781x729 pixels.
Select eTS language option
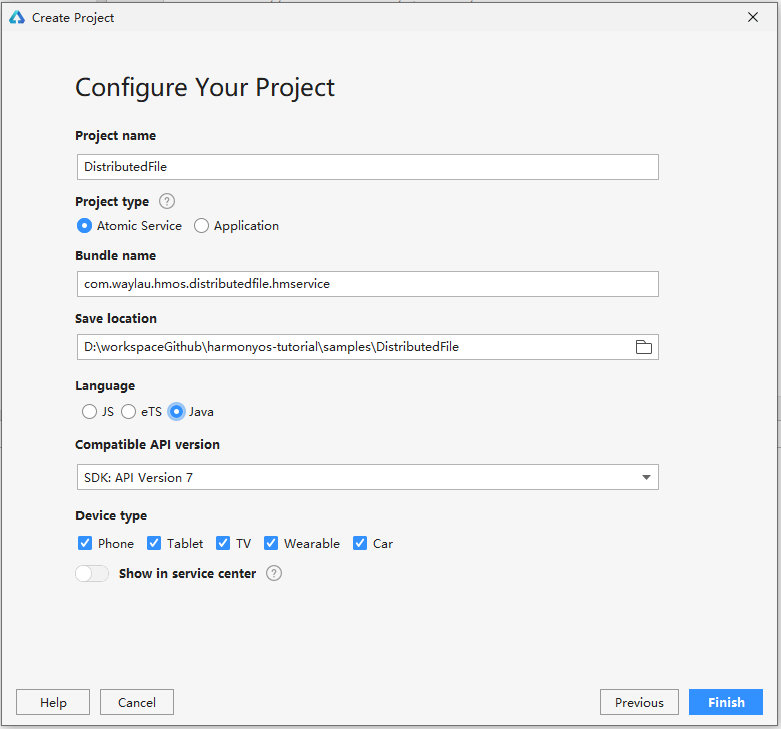pos(129,411)
